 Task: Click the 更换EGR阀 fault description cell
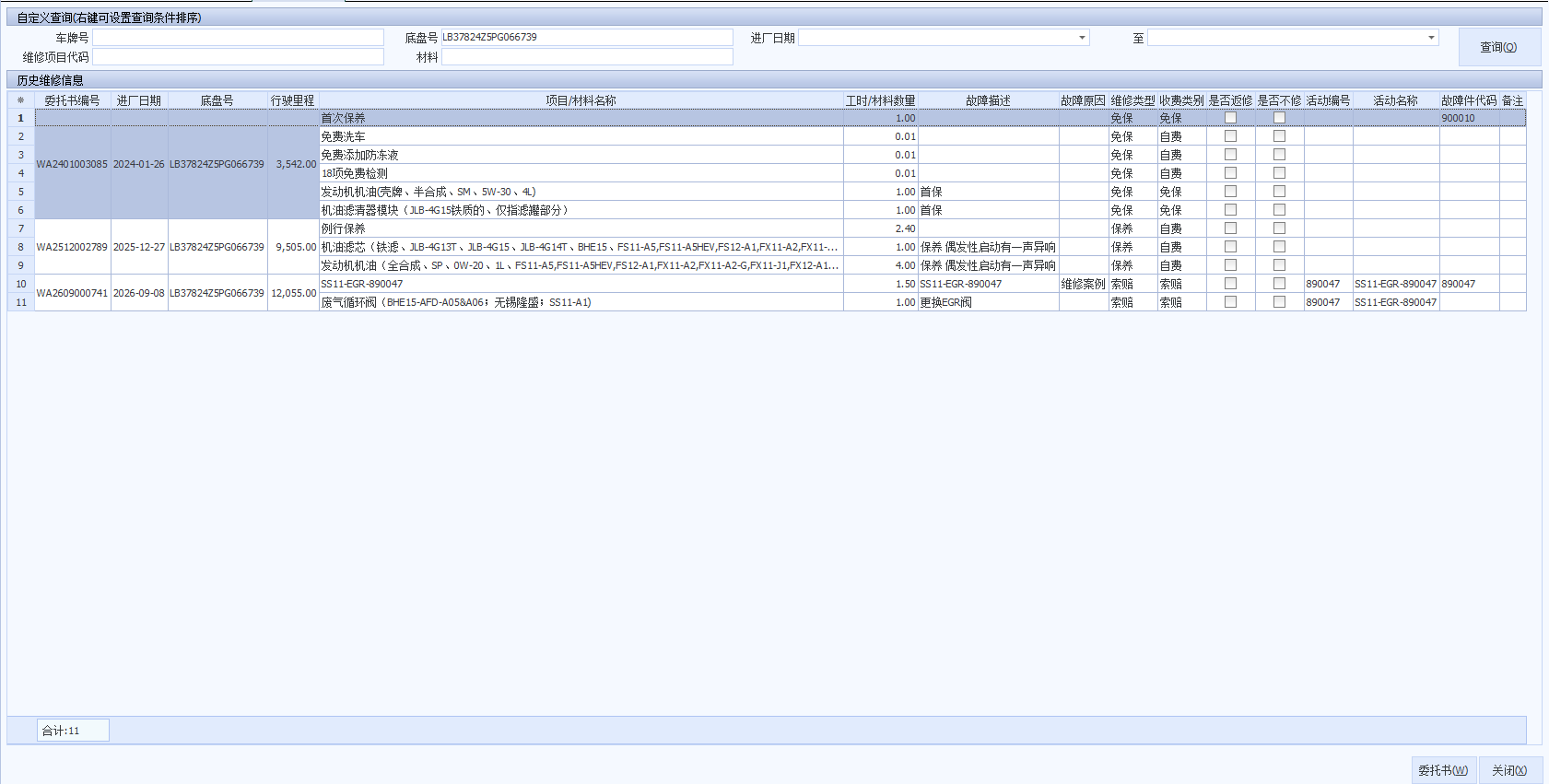(x=989, y=302)
